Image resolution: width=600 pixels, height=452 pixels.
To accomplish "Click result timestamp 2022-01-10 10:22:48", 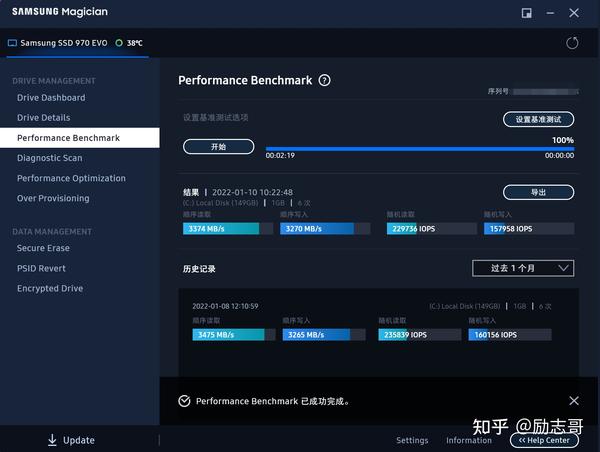I will [x=252, y=192].
